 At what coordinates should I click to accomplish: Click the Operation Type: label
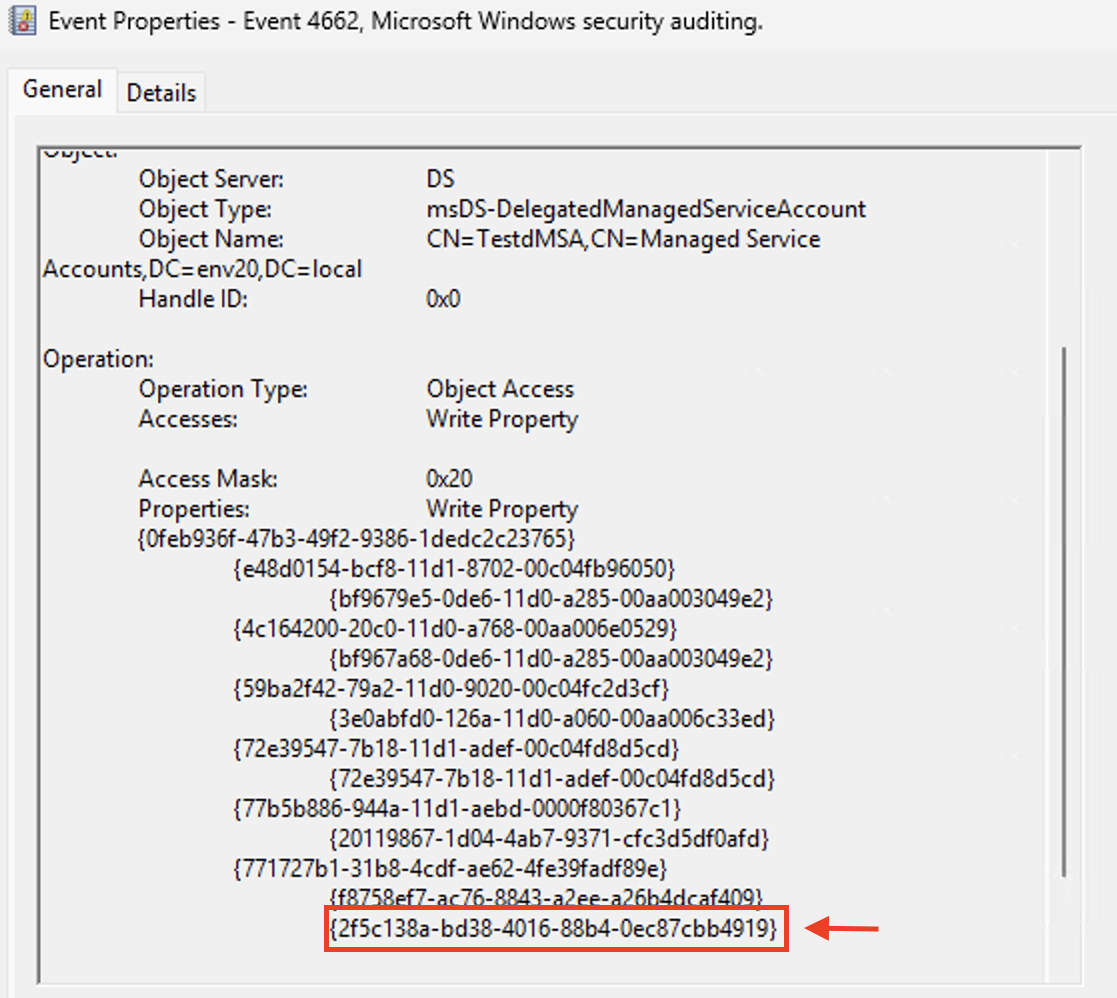tap(223, 389)
